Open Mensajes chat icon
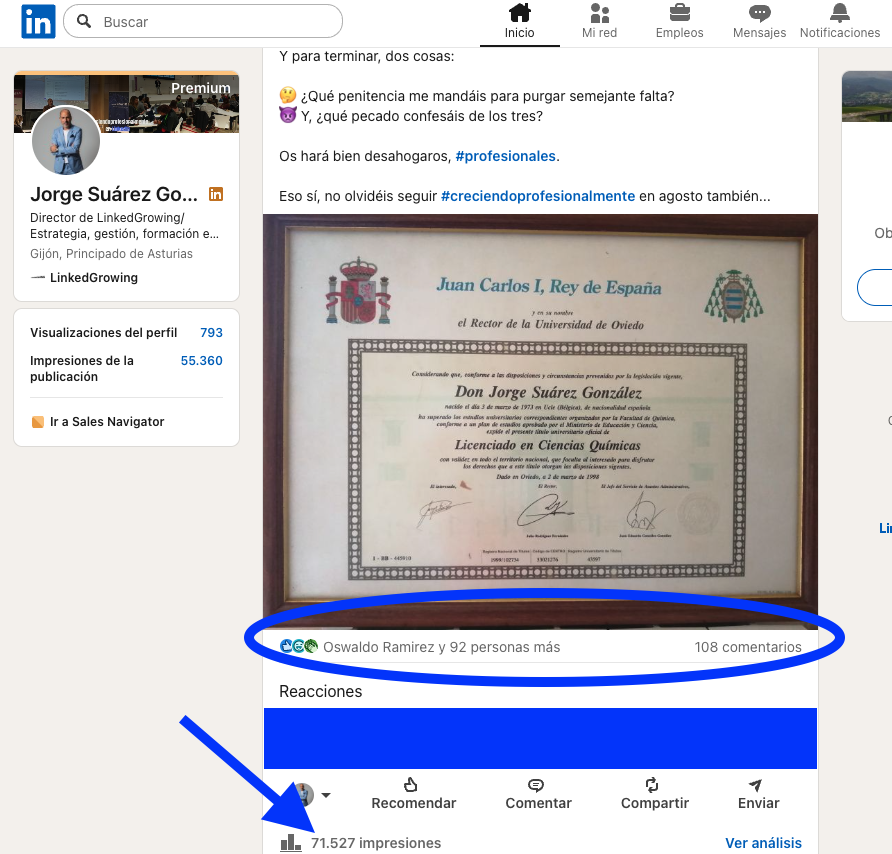This screenshot has height=854, width=892. click(759, 14)
